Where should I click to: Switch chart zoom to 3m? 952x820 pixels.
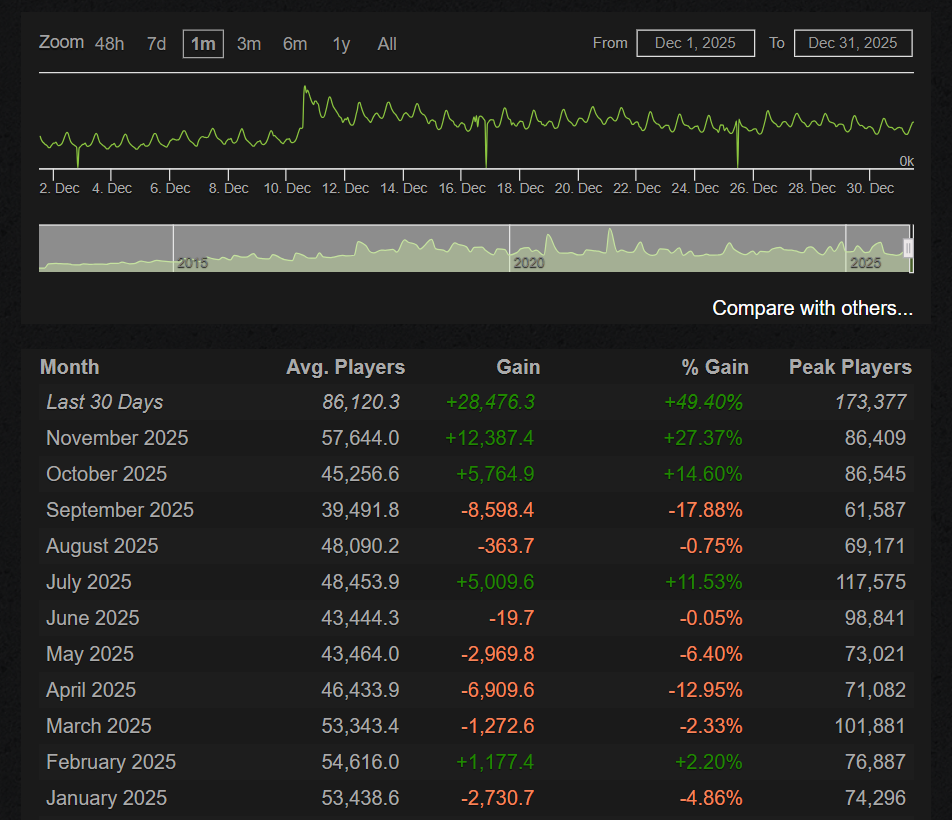click(249, 44)
